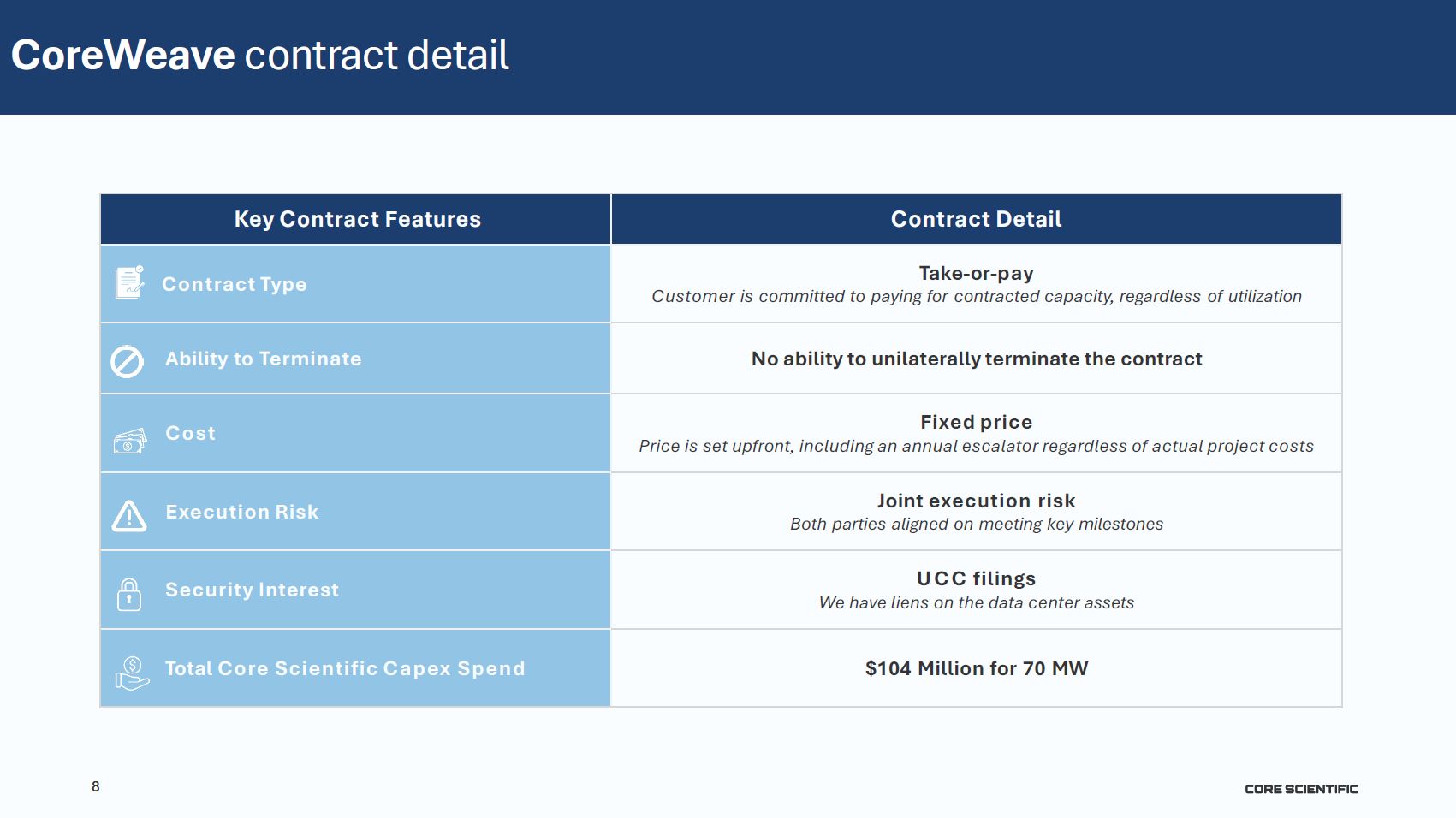
Task: Click the Joint execution risk heading
Action: coord(976,501)
